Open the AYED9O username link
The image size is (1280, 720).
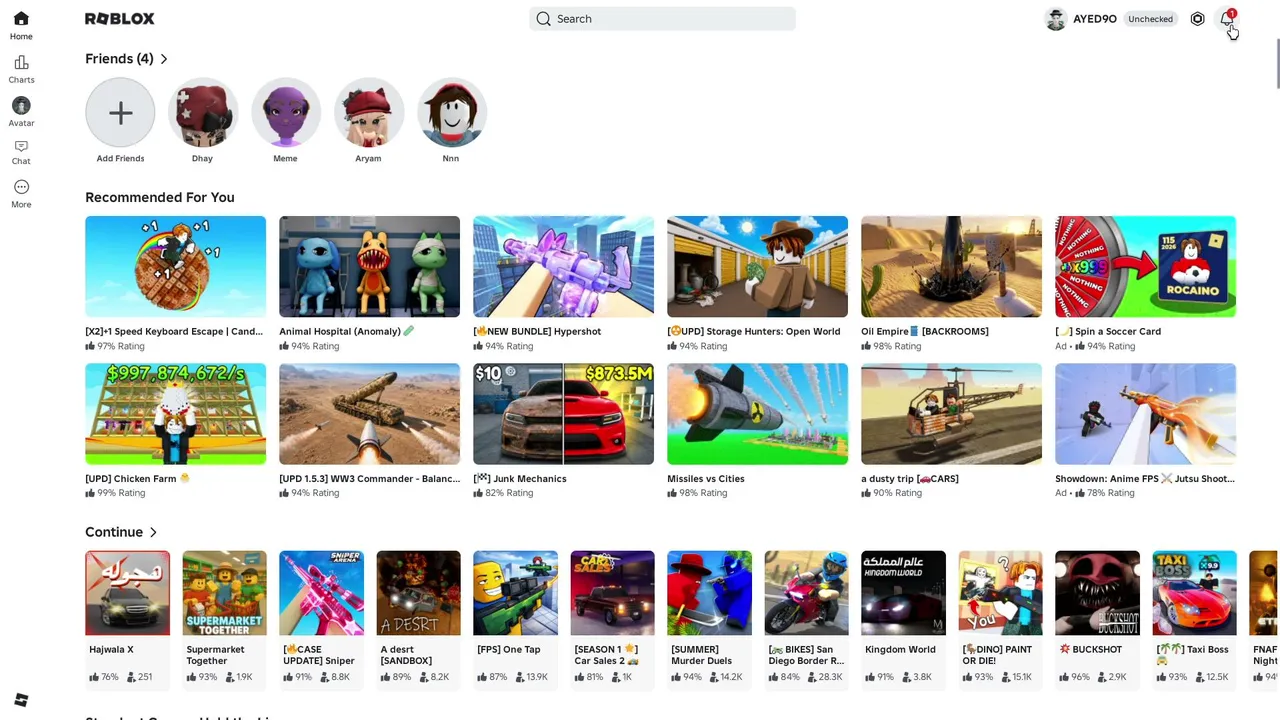coord(1095,19)
